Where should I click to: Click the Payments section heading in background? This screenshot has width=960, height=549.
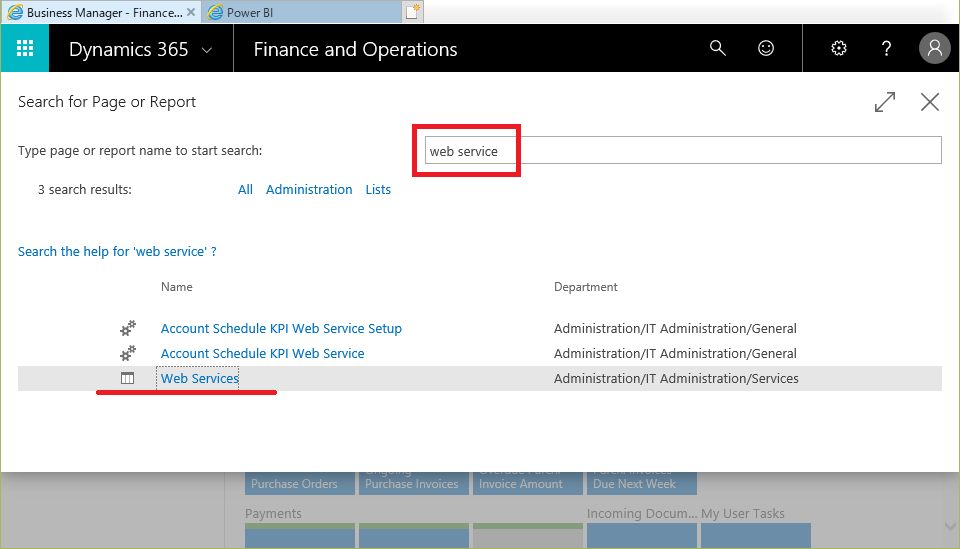pos(273,514)
